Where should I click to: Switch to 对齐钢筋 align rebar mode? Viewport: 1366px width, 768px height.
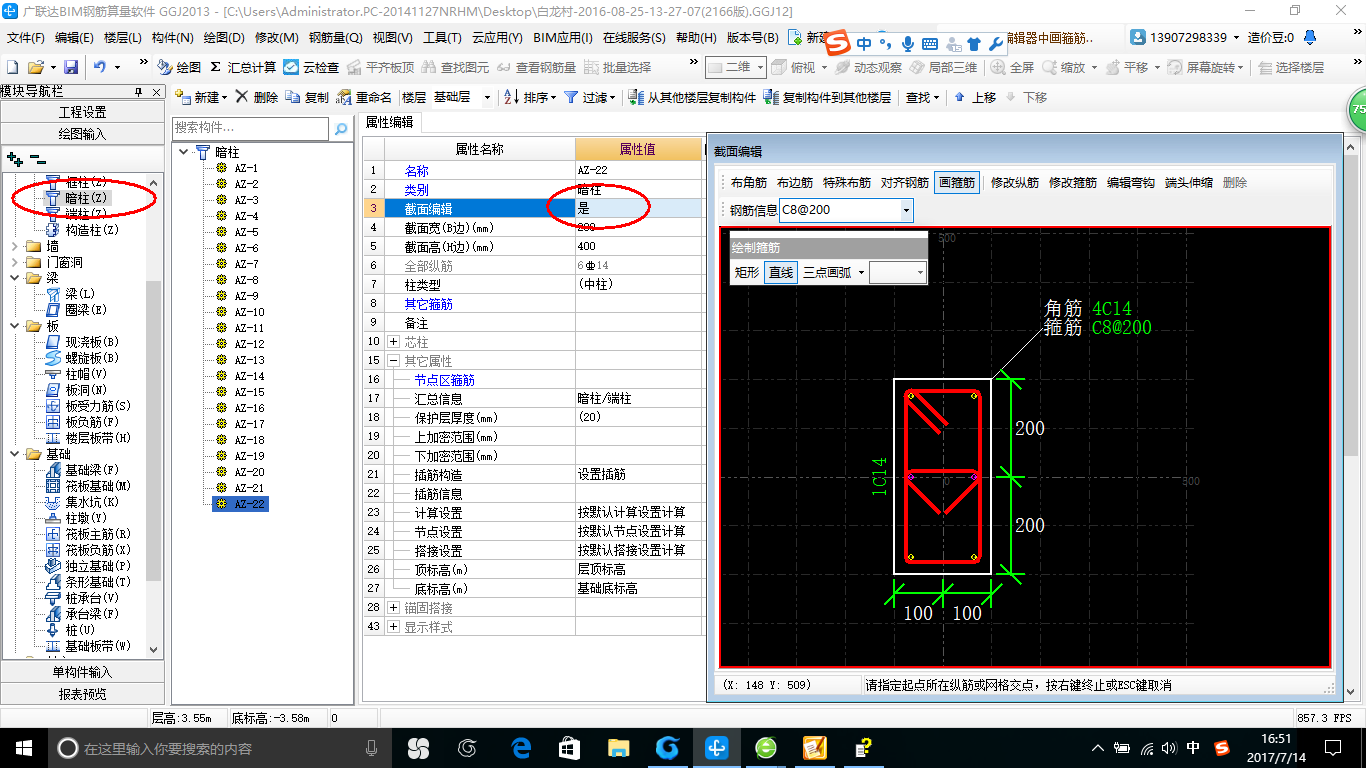[905, 183]
